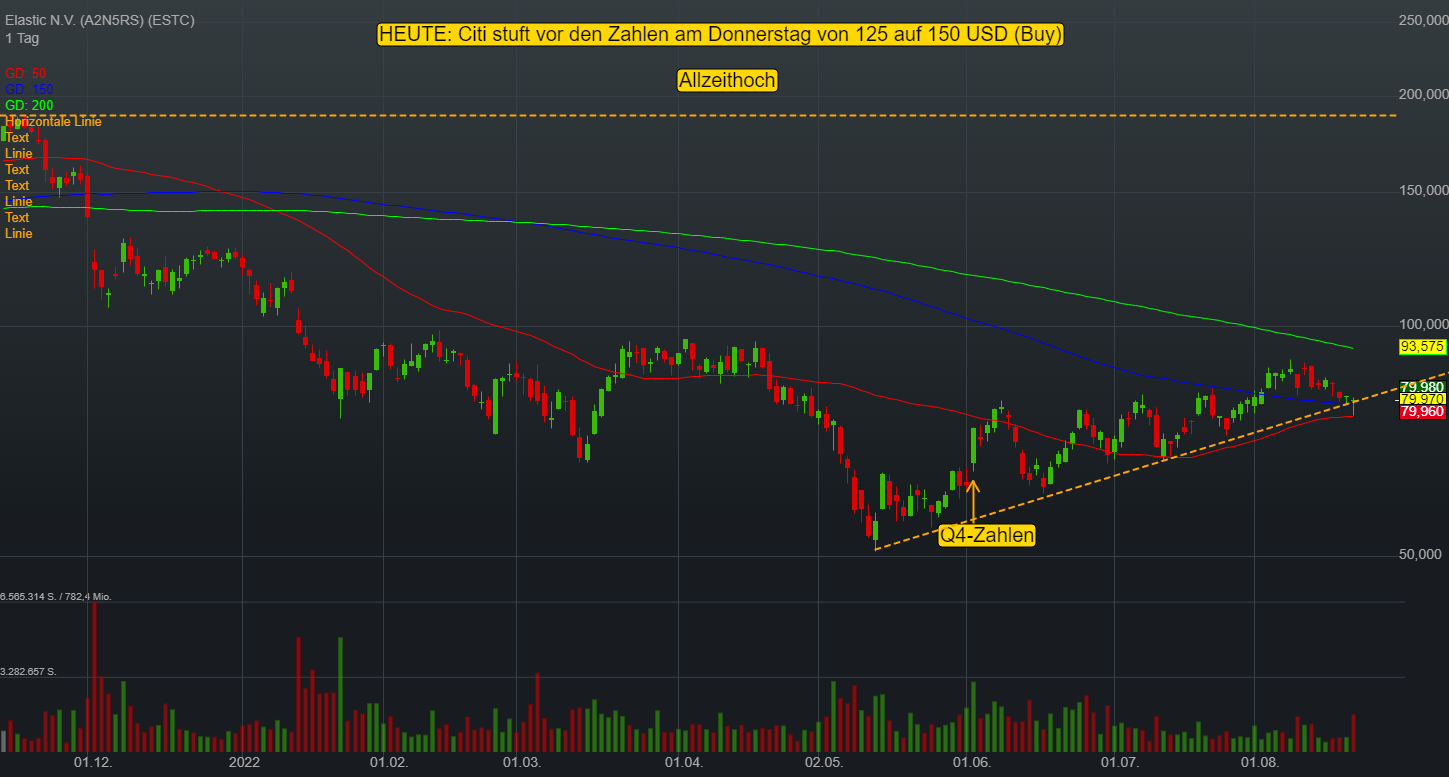Click the 01.07. date axis label

pos(1120,763)
